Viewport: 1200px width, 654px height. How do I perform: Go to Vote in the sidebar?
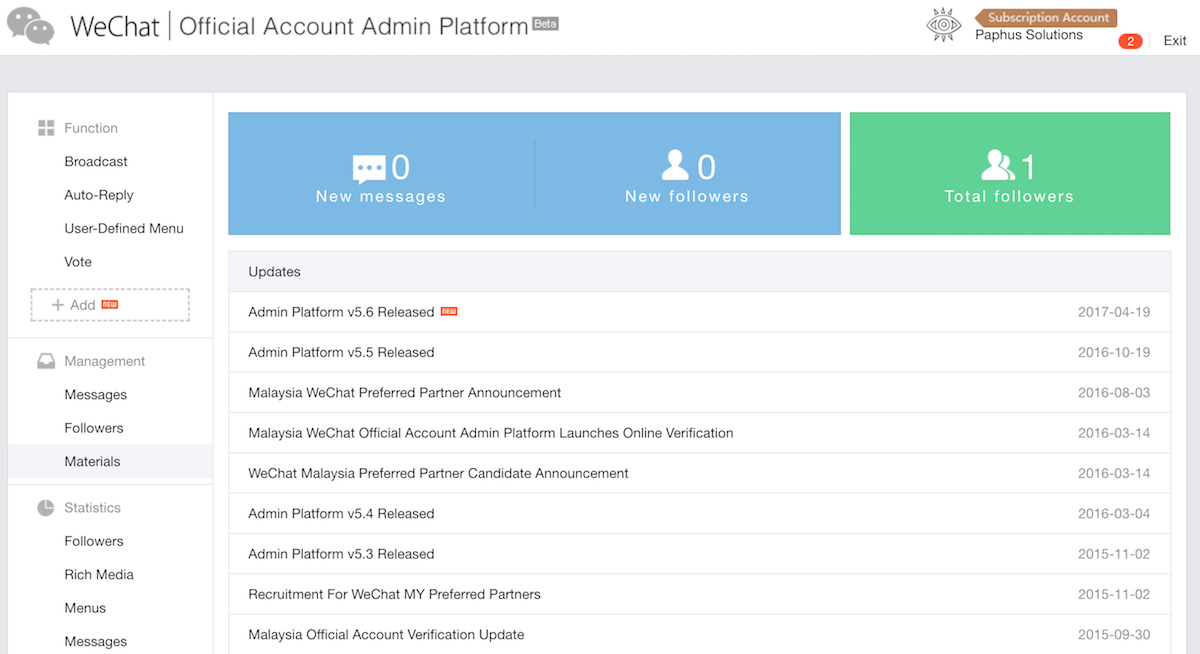[78, 262]
